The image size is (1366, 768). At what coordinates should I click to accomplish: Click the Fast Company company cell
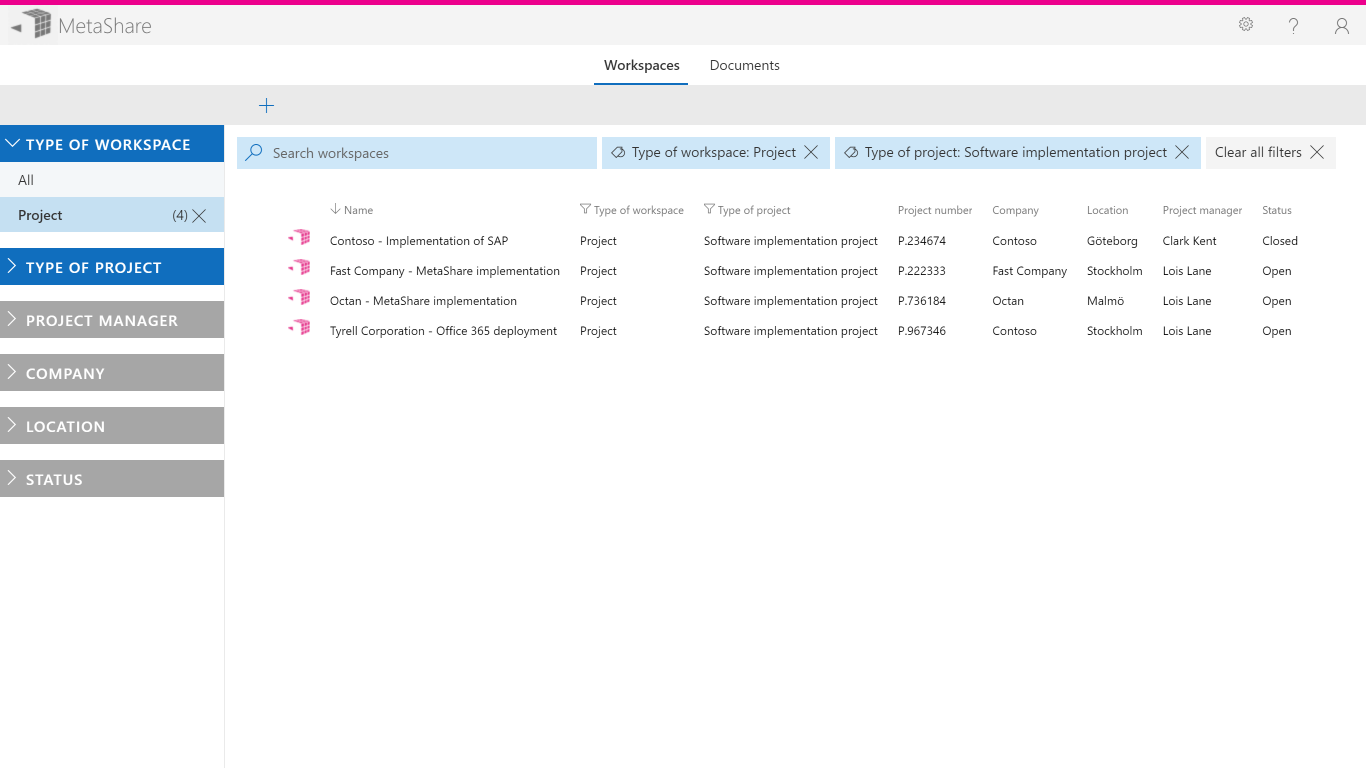(x=1030, y=271)
